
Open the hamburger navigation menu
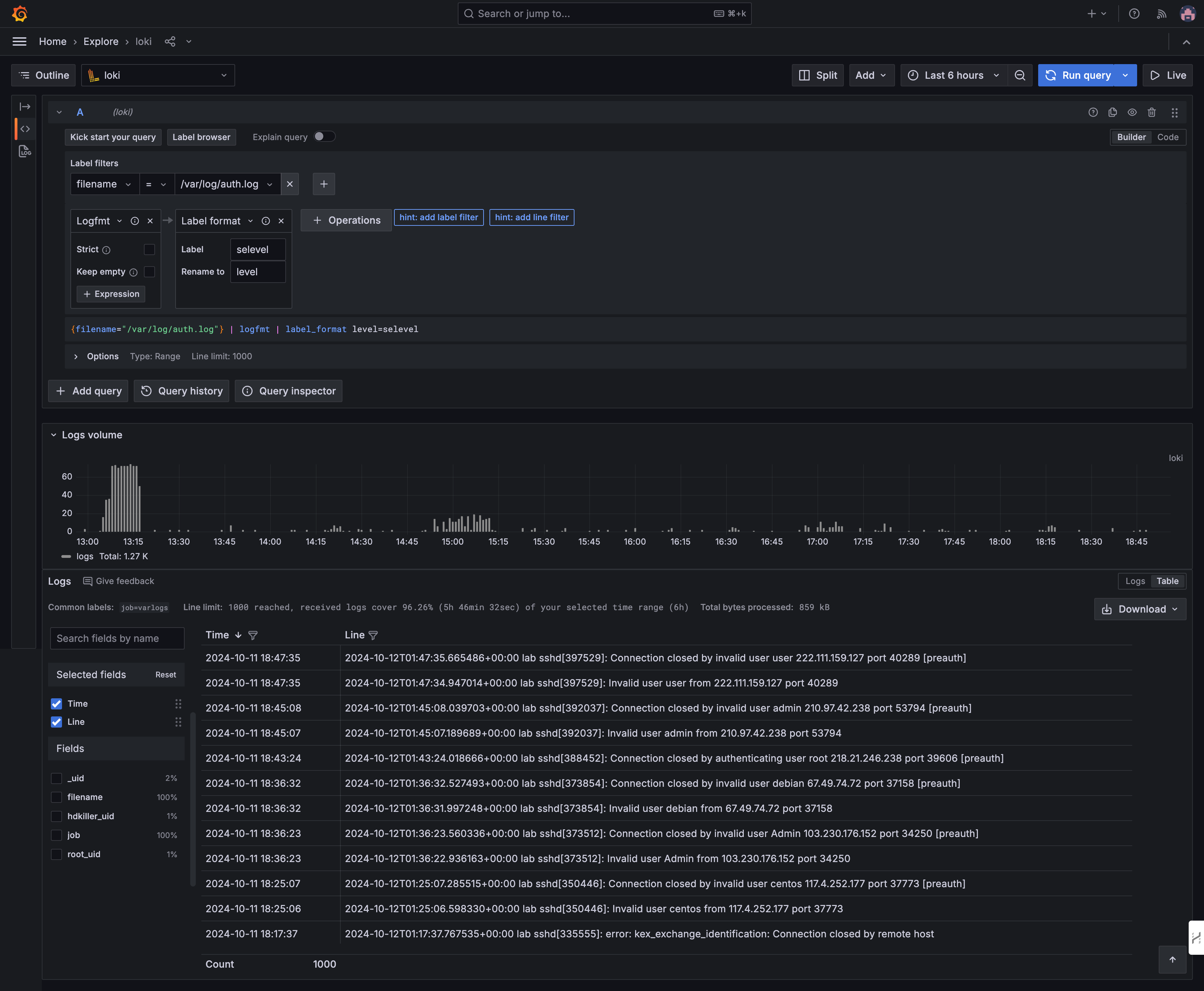20,42
